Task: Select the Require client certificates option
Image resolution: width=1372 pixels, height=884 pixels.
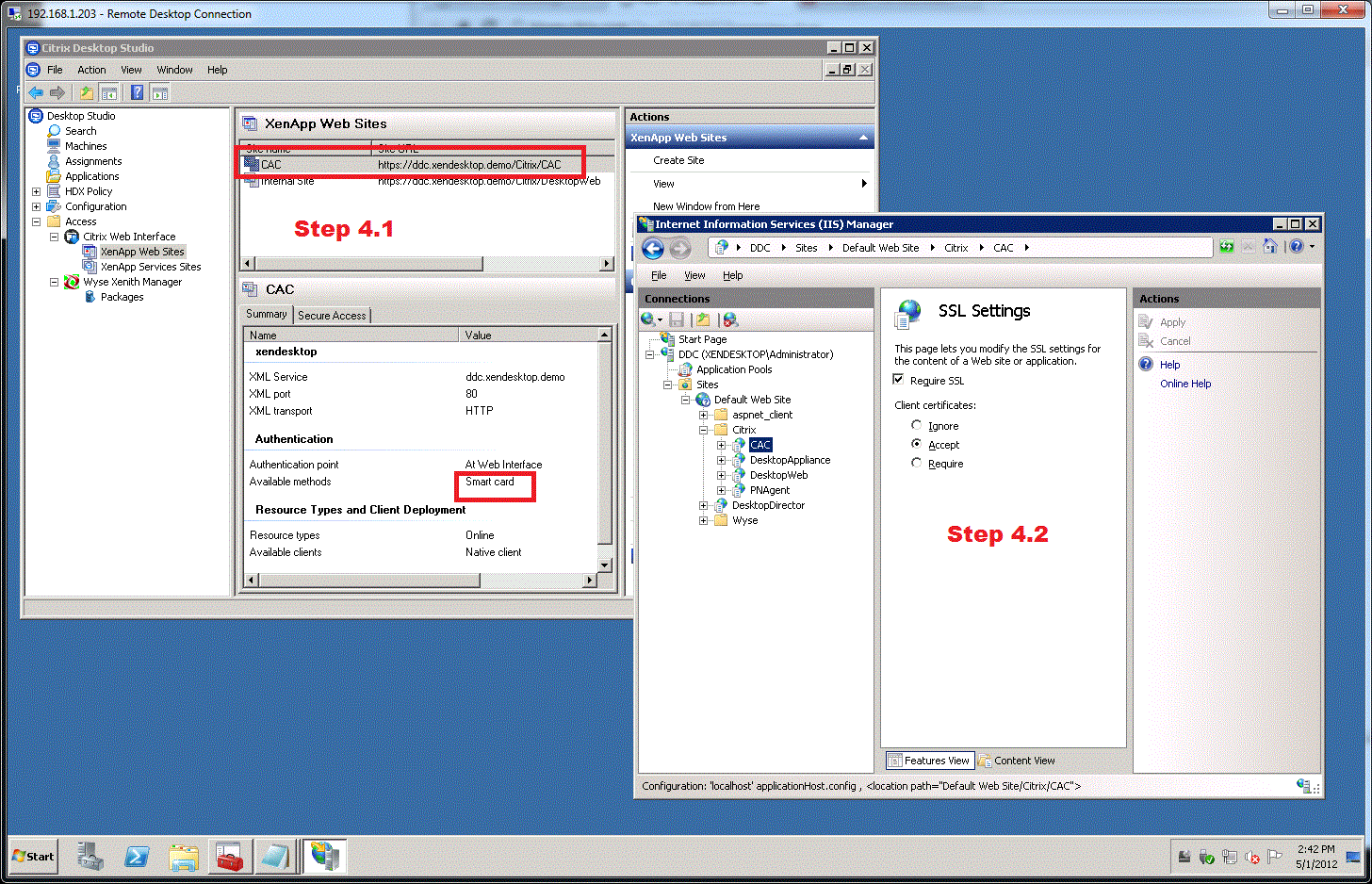Action: (916, 463)
